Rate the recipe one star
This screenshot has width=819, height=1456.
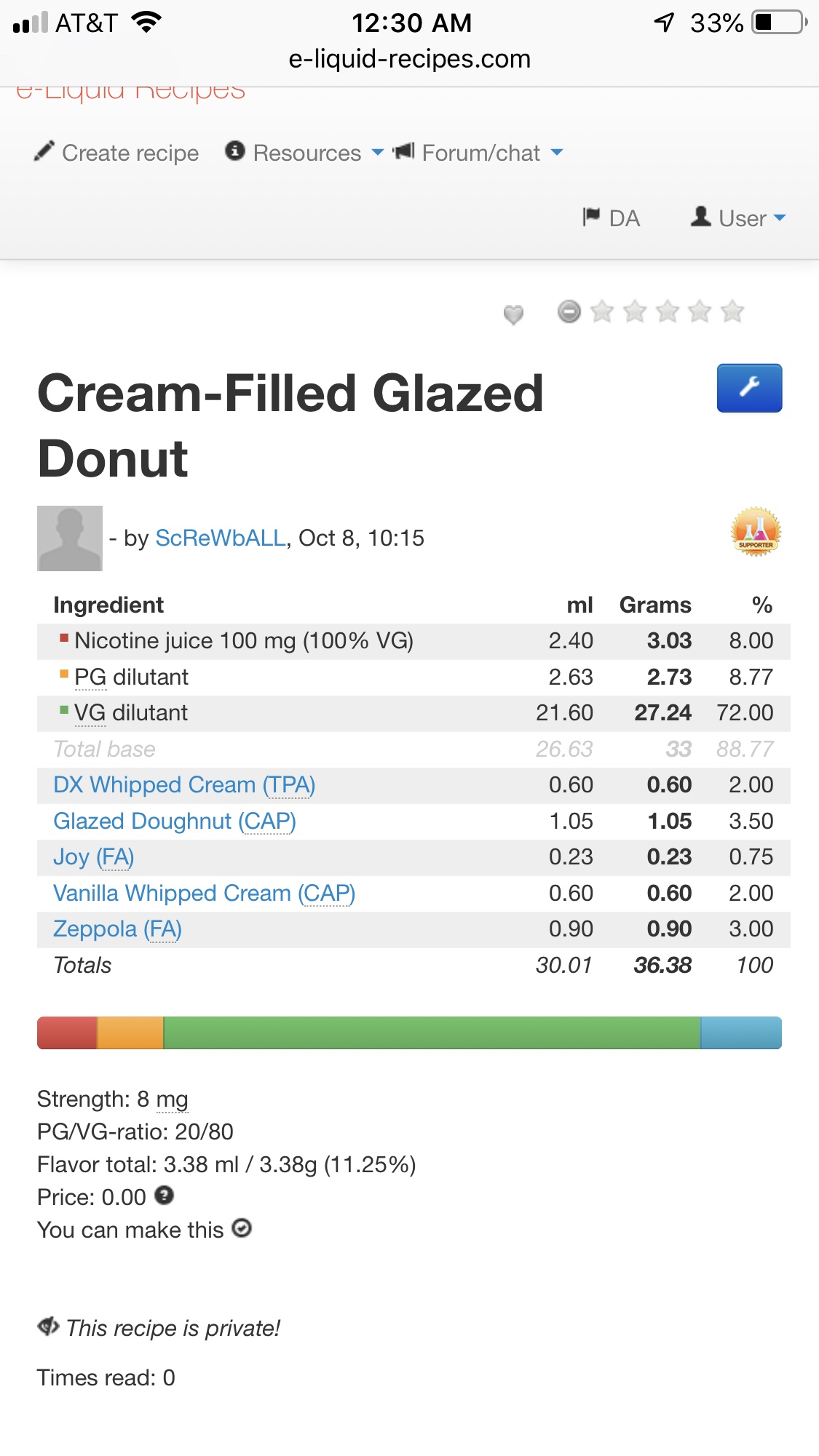[x=602, y=311]
